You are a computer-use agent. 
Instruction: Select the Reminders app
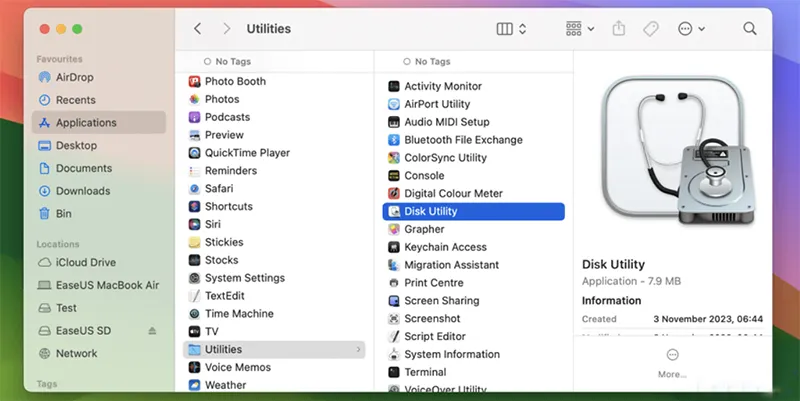coord(274,170)
